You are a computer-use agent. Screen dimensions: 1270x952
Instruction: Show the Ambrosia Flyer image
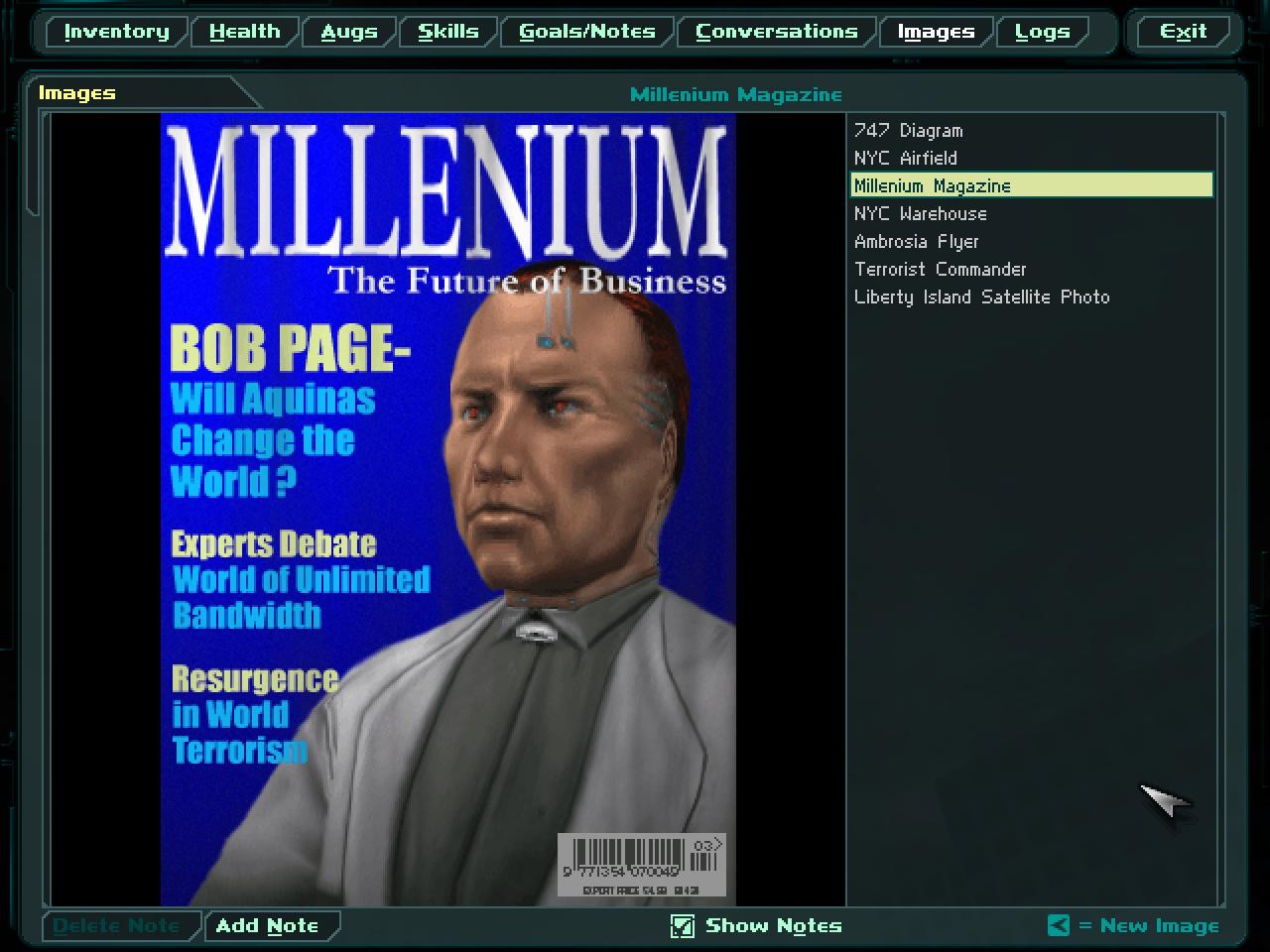(916, 242)
